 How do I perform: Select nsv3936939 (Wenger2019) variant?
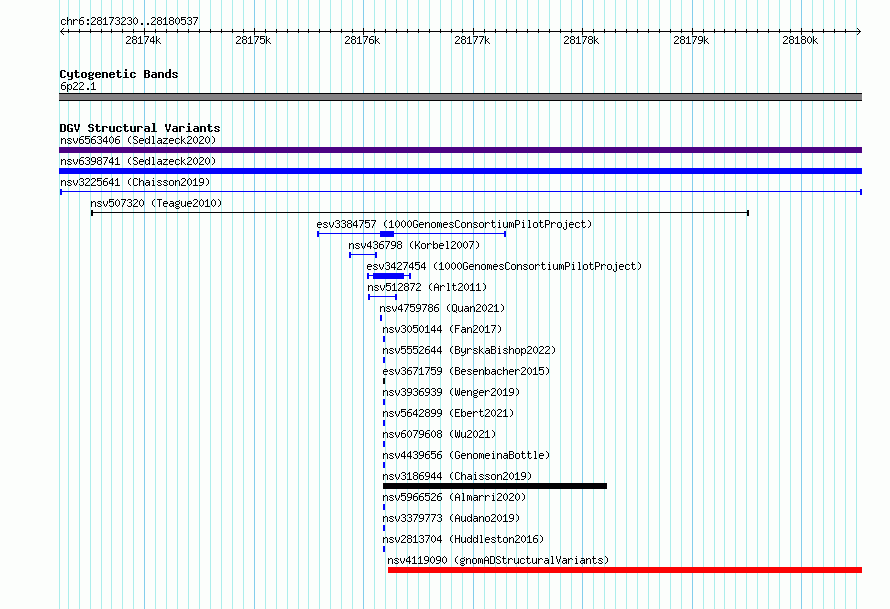[451, 392]
